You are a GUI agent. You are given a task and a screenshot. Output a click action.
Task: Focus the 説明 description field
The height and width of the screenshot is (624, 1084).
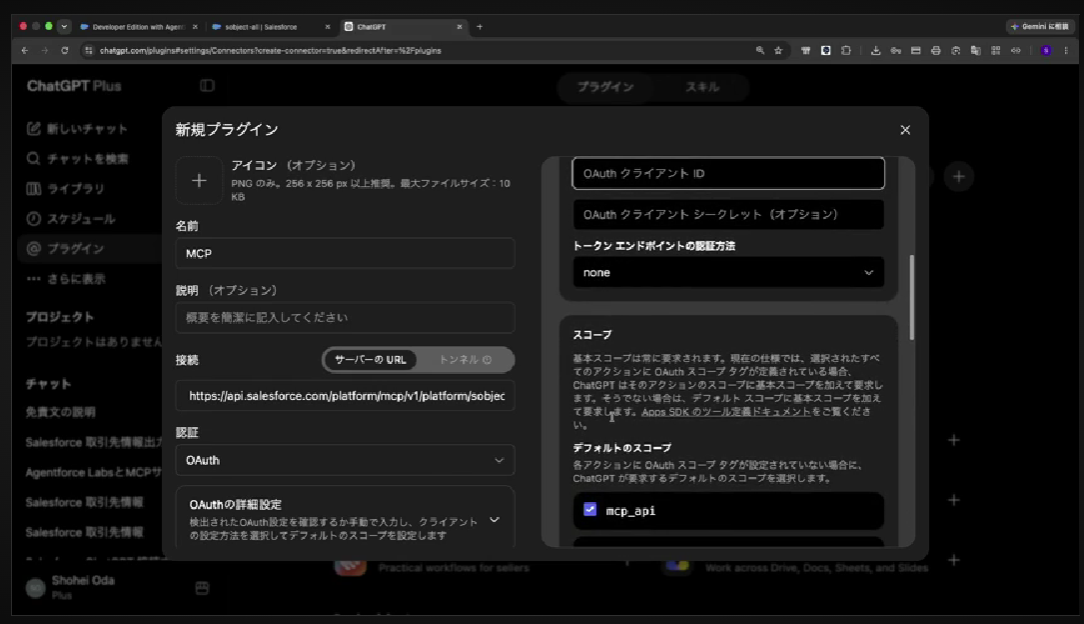345,317
